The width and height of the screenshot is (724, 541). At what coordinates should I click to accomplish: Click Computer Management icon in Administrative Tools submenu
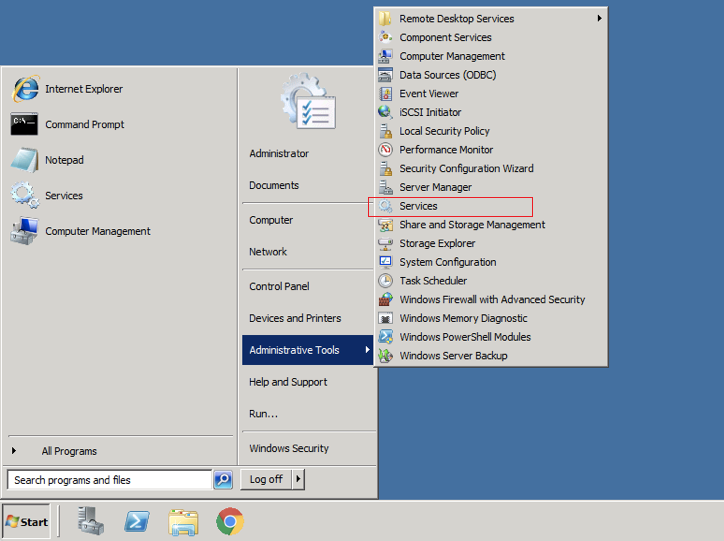coord(385,56)
